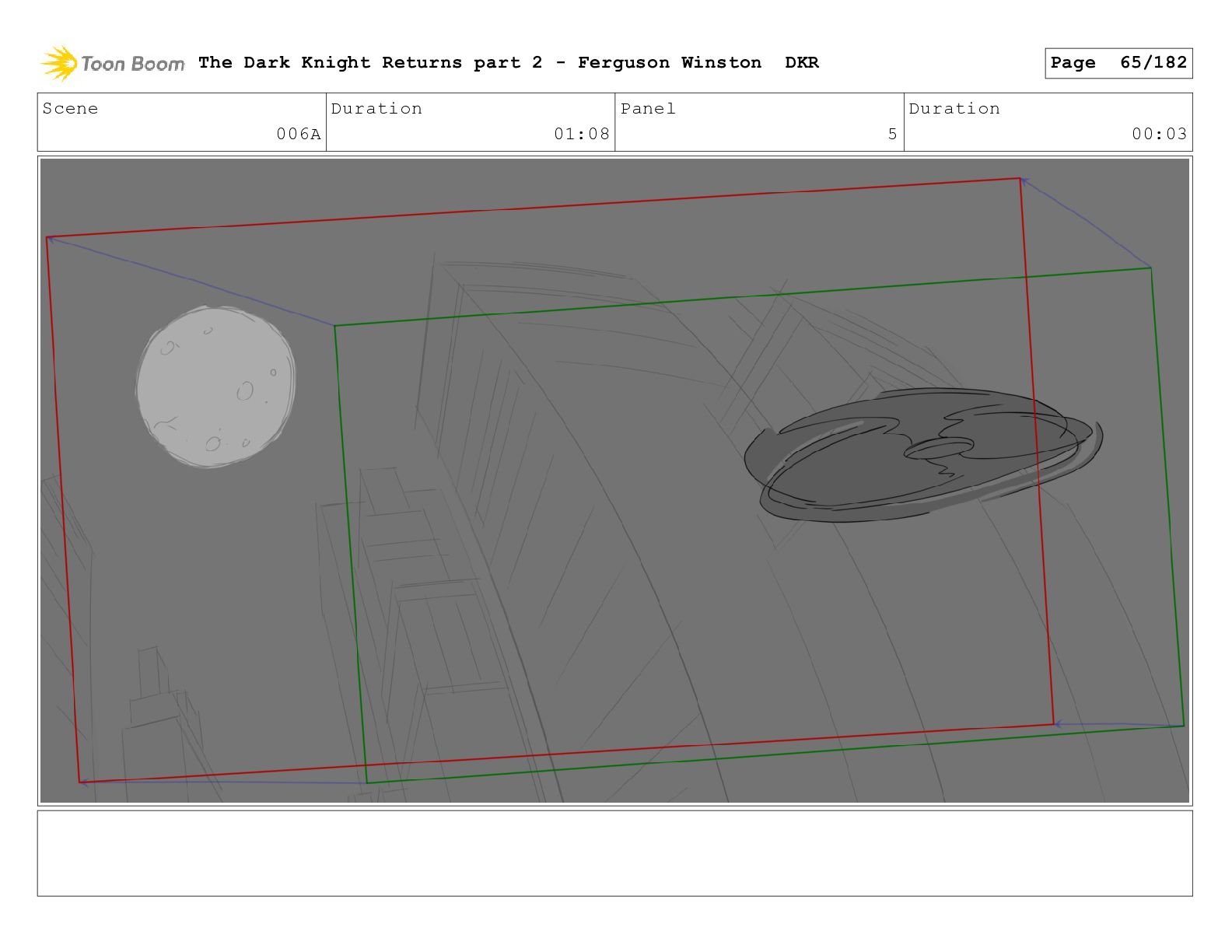Click the green camera frame top-right corner
This screenshot has width=1232, height=952.
[1150, 268]
